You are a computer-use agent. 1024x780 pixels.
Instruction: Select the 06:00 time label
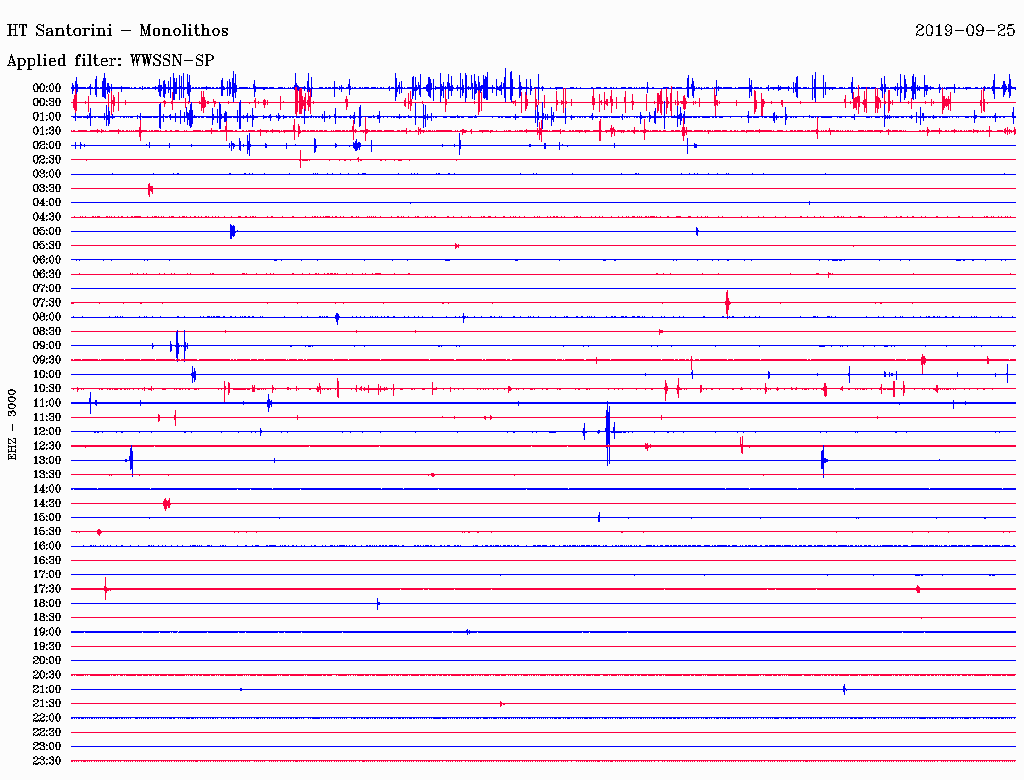pyautogui.click(x=47, y=260)
